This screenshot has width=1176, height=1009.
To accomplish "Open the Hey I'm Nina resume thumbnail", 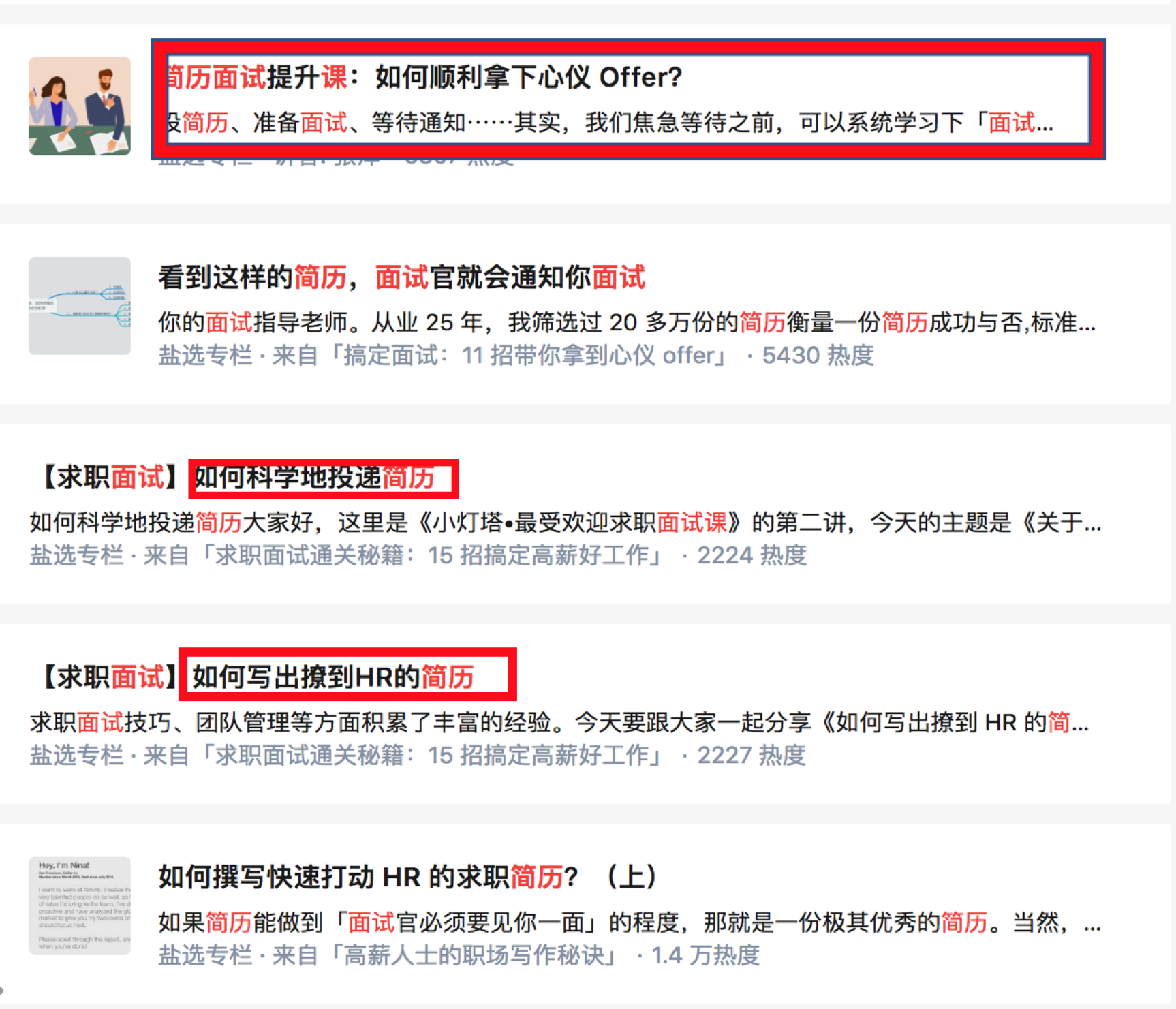I will tap(80, 905).
